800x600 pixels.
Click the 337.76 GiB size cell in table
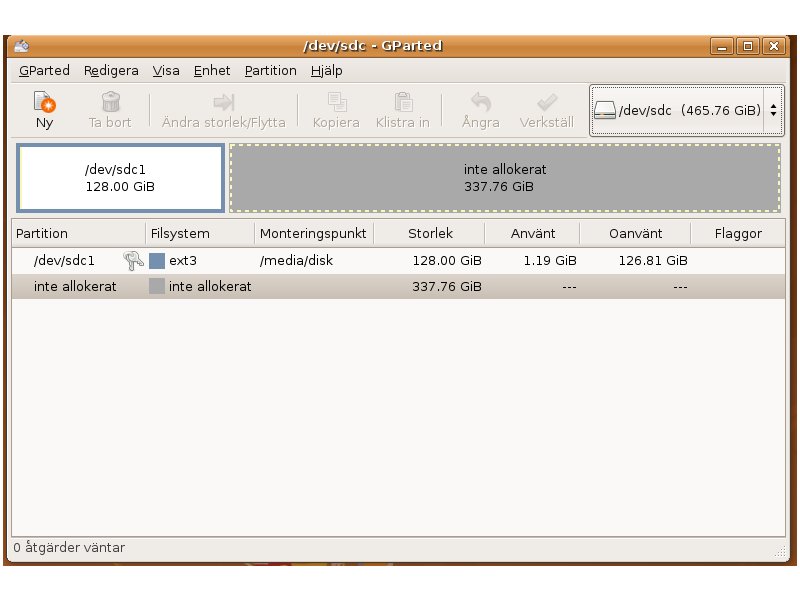pos(447,286)
